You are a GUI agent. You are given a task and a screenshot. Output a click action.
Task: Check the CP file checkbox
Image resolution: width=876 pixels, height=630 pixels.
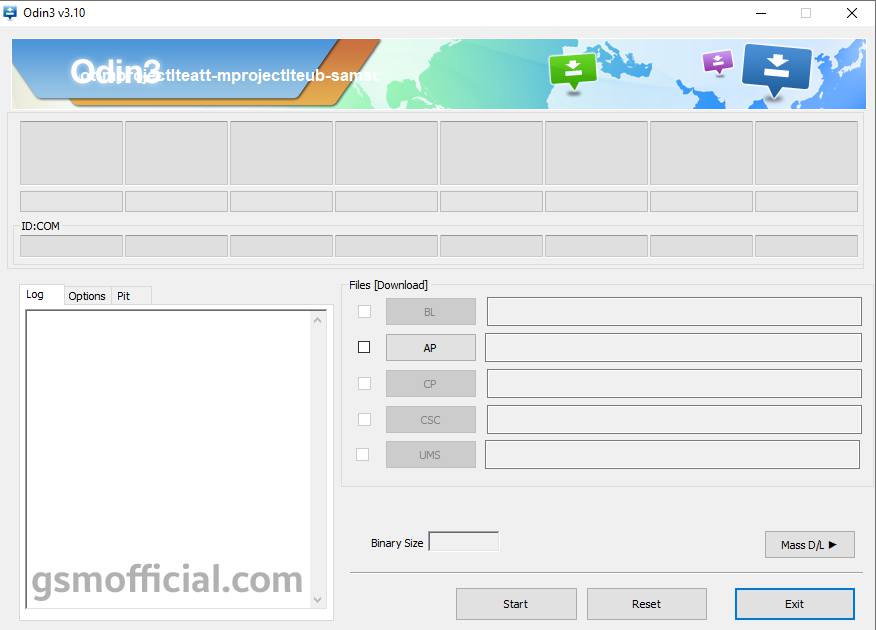[364, 383]
